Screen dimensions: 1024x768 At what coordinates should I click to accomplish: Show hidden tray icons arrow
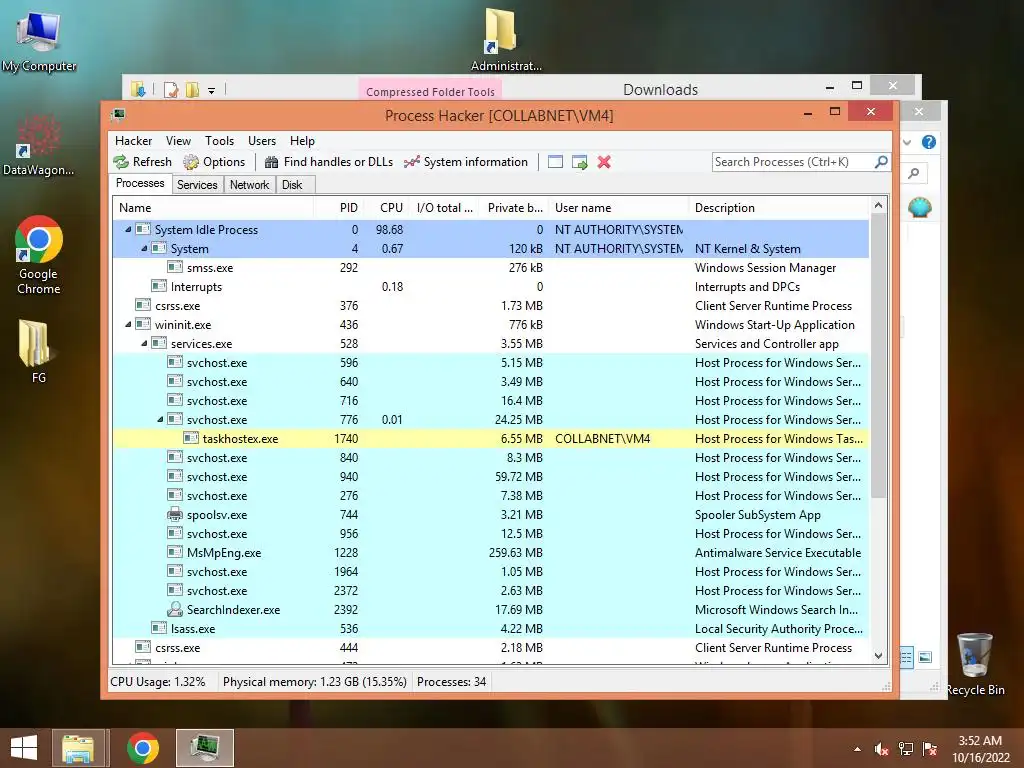(x=857, y=749)
